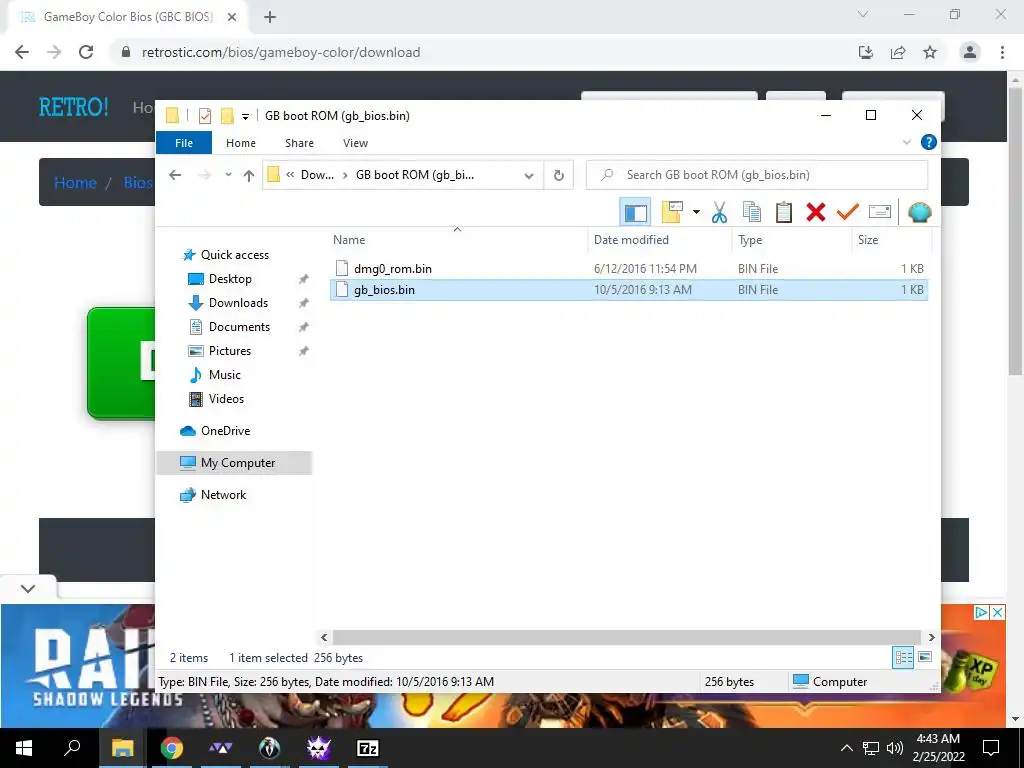The width and height of the screenshot is (1024, 768).
Task: Copy the selected file icon
Action: click(752, 212)
